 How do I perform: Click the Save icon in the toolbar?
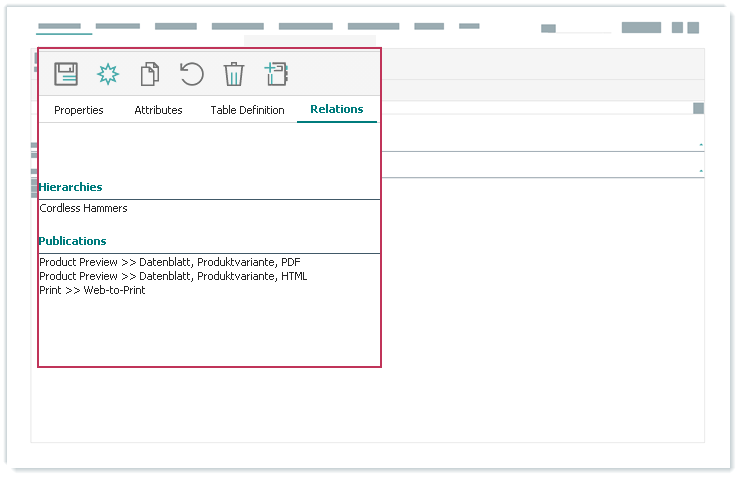tap(66, 74)
